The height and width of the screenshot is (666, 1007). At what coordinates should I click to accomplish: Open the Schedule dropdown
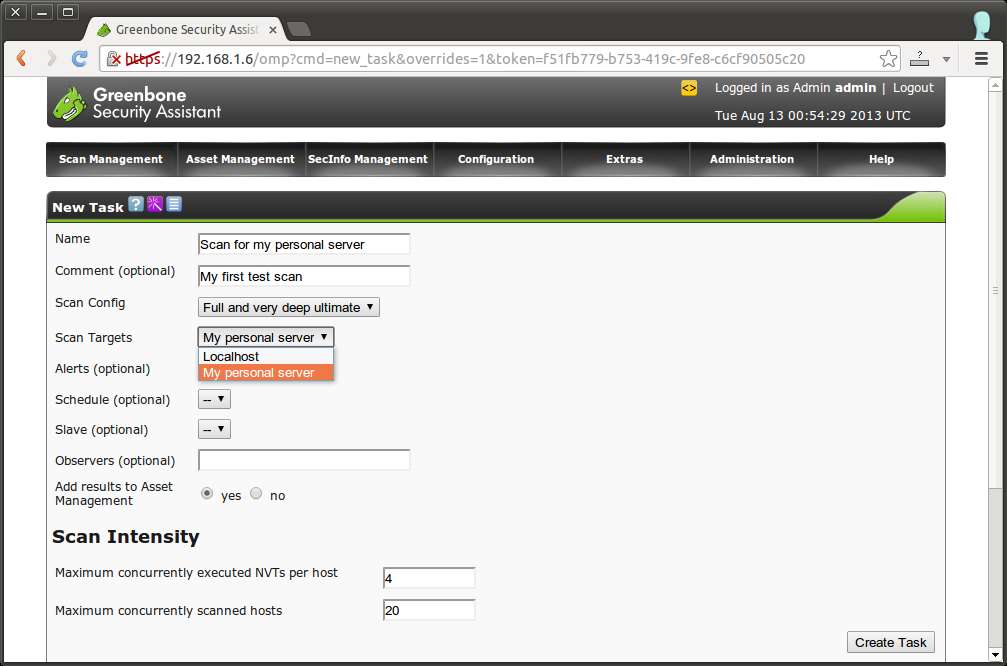tap(214, 399)
